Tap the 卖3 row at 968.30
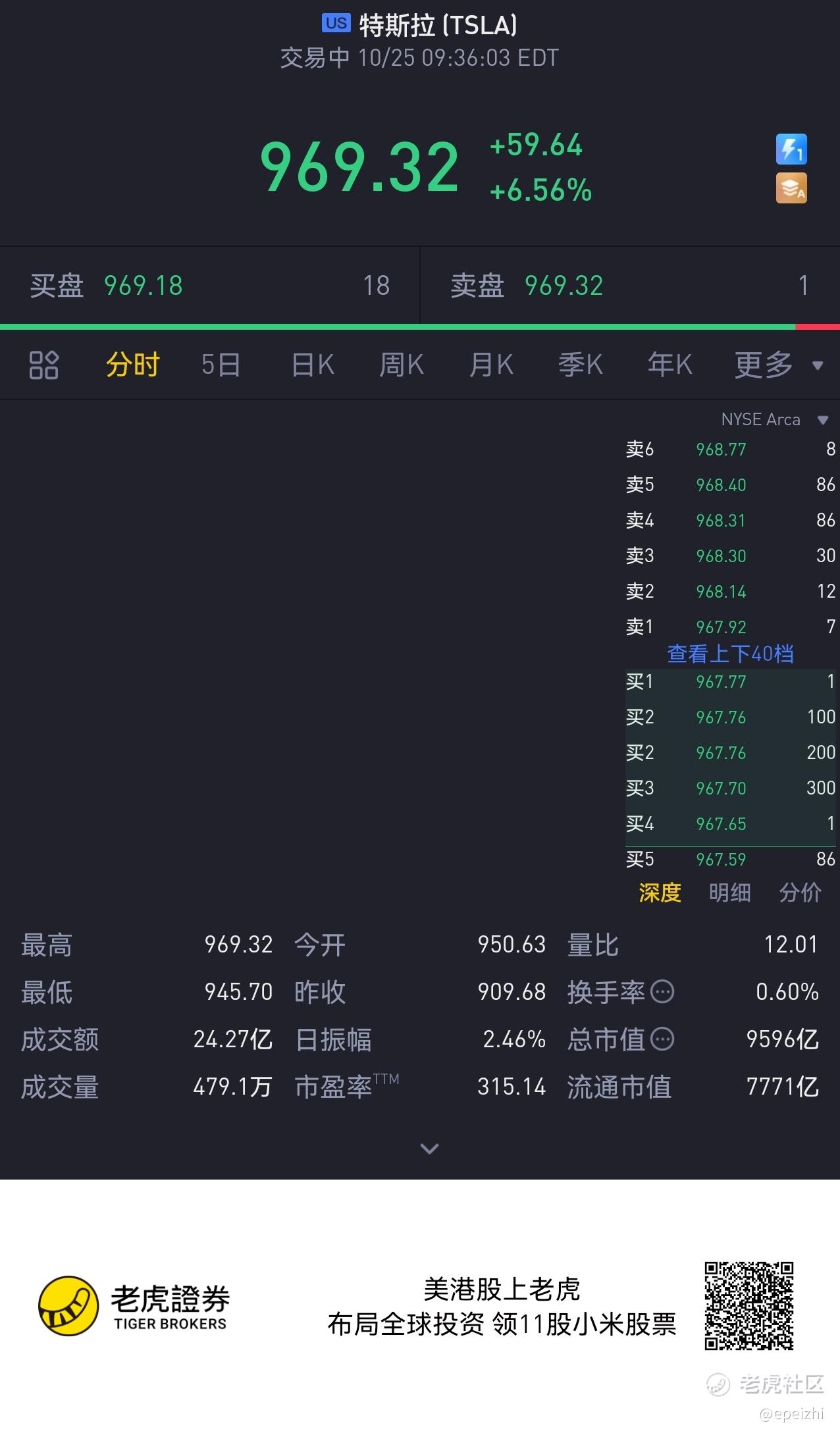Viewport: 840px width, 1433px height. click(730, 556)
